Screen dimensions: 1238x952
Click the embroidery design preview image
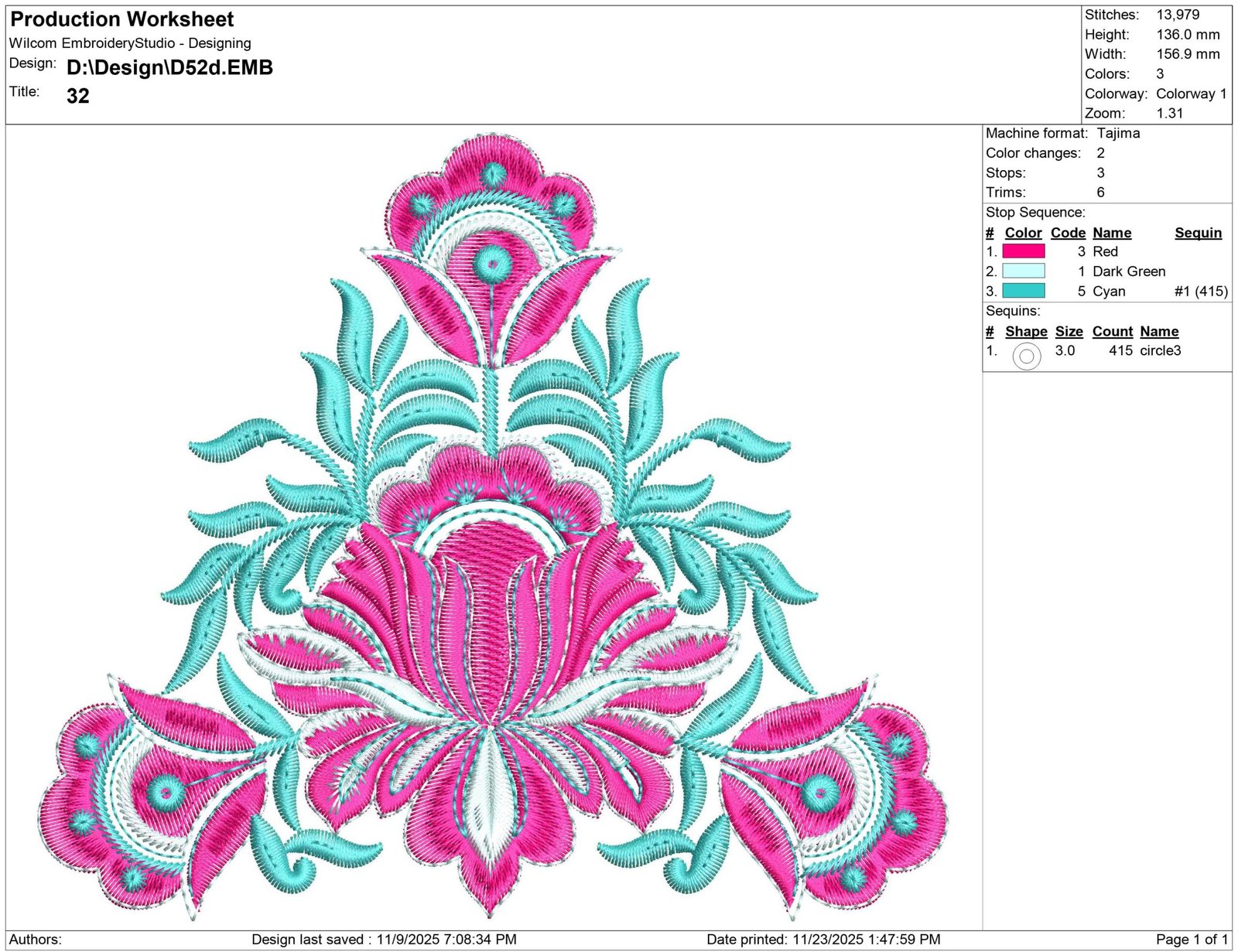click(x=493, y=528)
